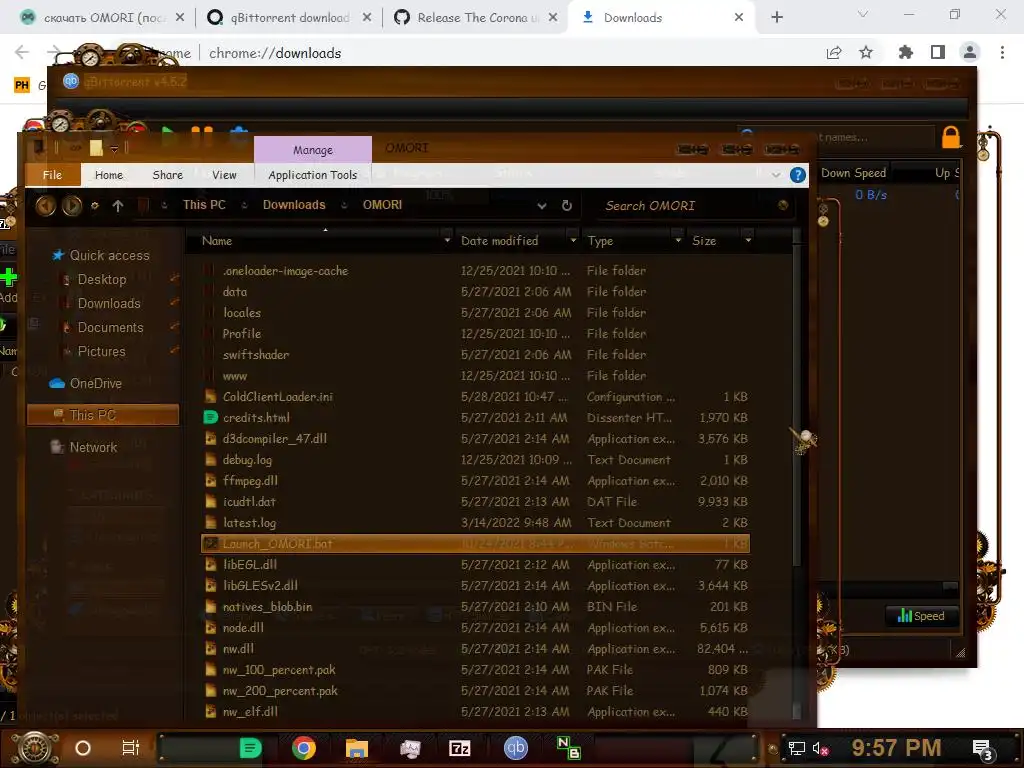The image size is (1024, 768).
Task: Open qBittorrent from the taskbar
Action: (x=515, y=748)
